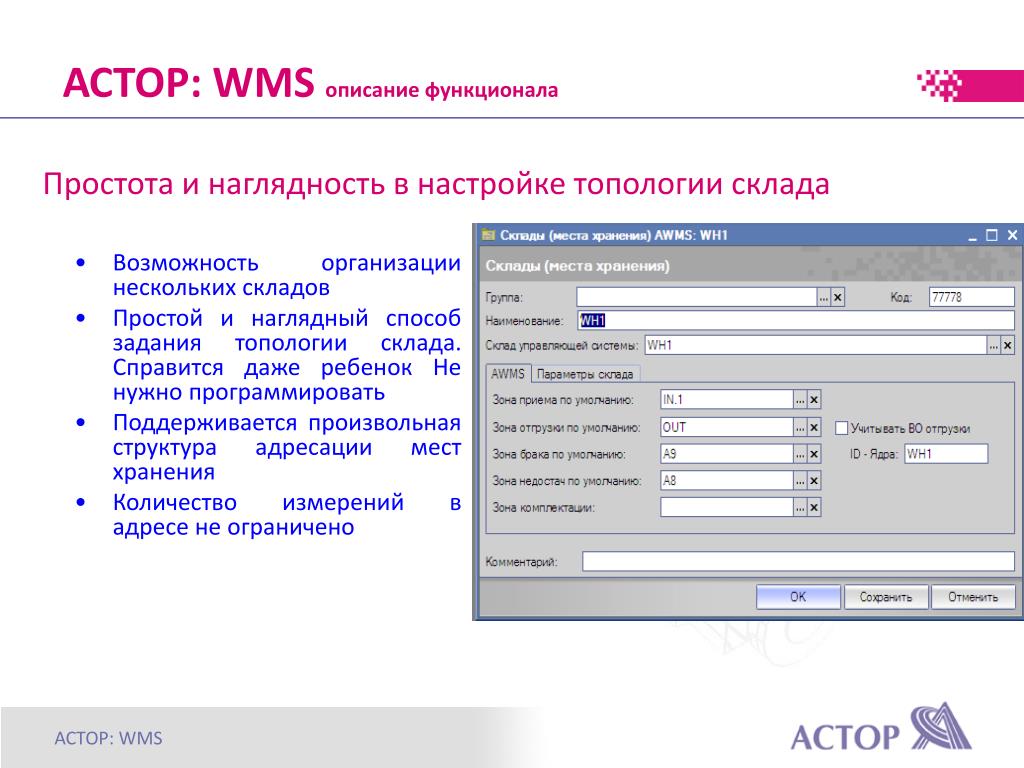Maximize the Склады dialog window
The image size is (1024, 768).
point(992,235)
